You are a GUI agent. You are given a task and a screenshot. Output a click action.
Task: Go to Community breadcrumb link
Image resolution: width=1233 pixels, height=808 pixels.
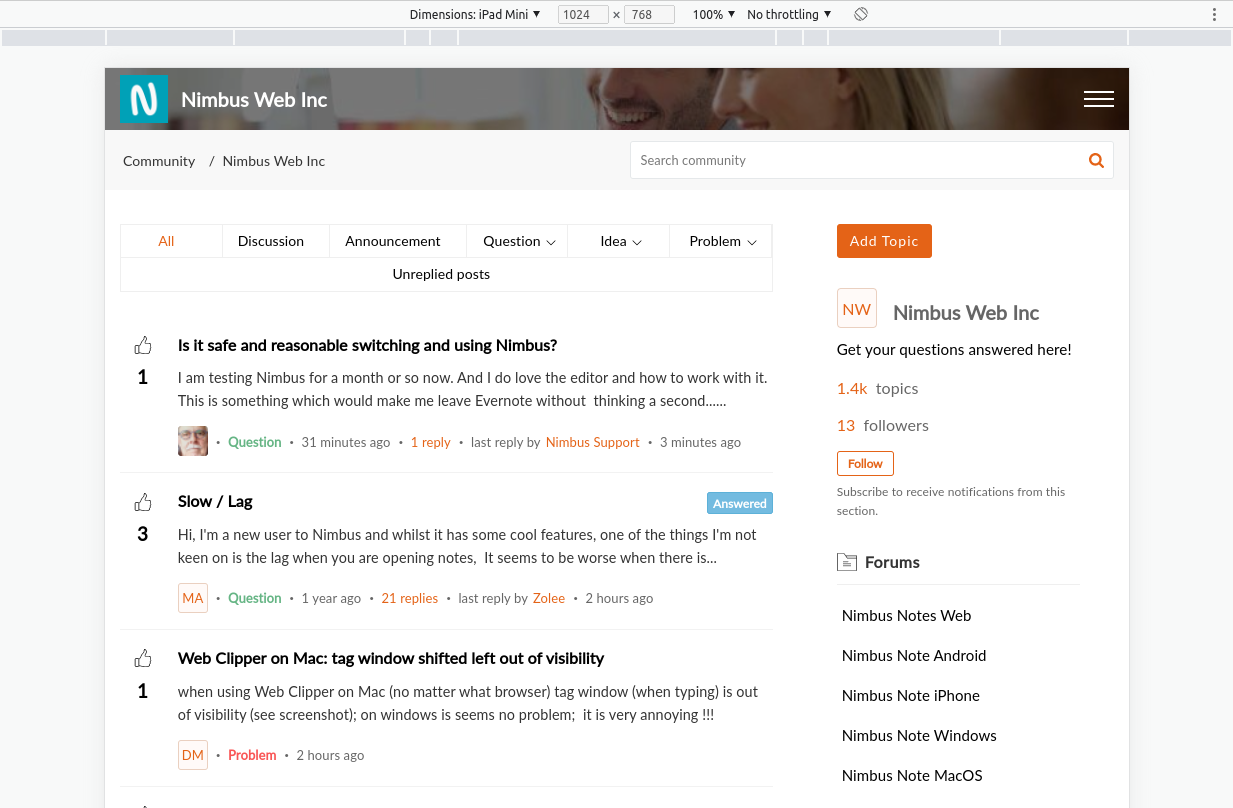tap(159, 161)
